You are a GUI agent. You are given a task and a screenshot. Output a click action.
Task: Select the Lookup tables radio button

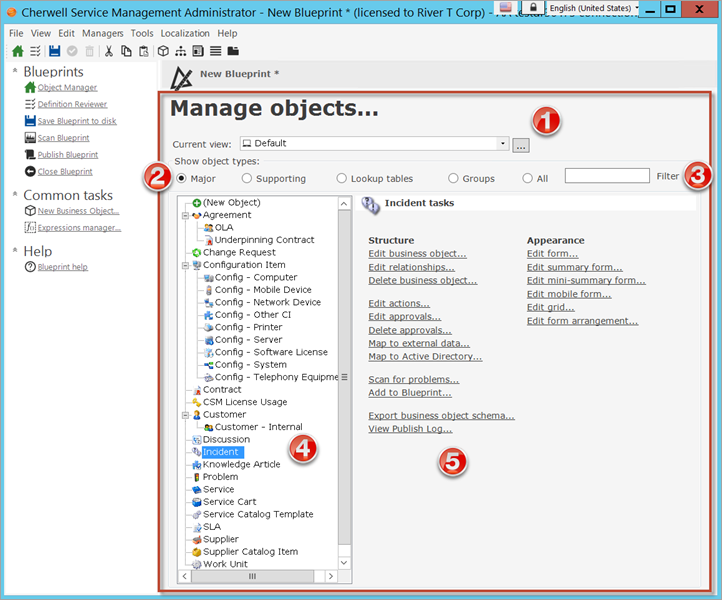tap(341, 178)
